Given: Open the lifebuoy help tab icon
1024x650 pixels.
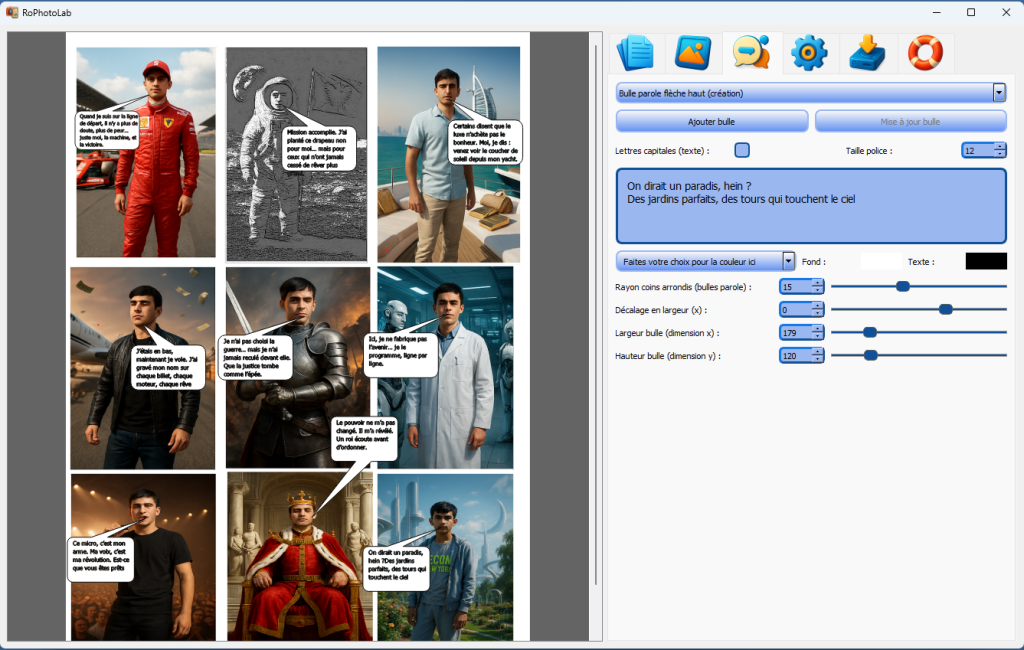Looking at the screenshot, I should pyautogui.click(x=925, y=53).
